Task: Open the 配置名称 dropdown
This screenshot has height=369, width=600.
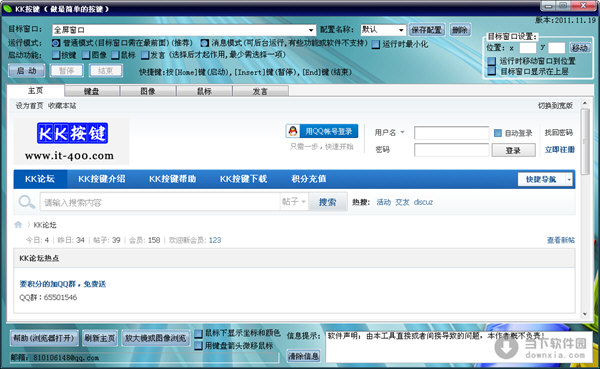Action: tap(401, 30)
